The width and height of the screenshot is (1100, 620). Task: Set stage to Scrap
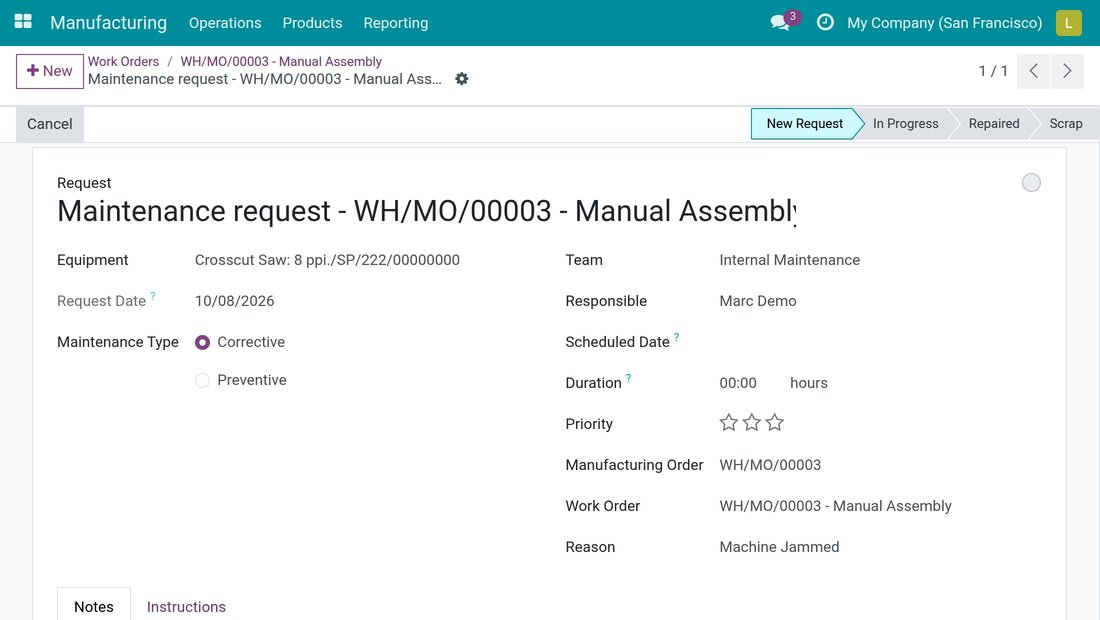pos(1066,123)
